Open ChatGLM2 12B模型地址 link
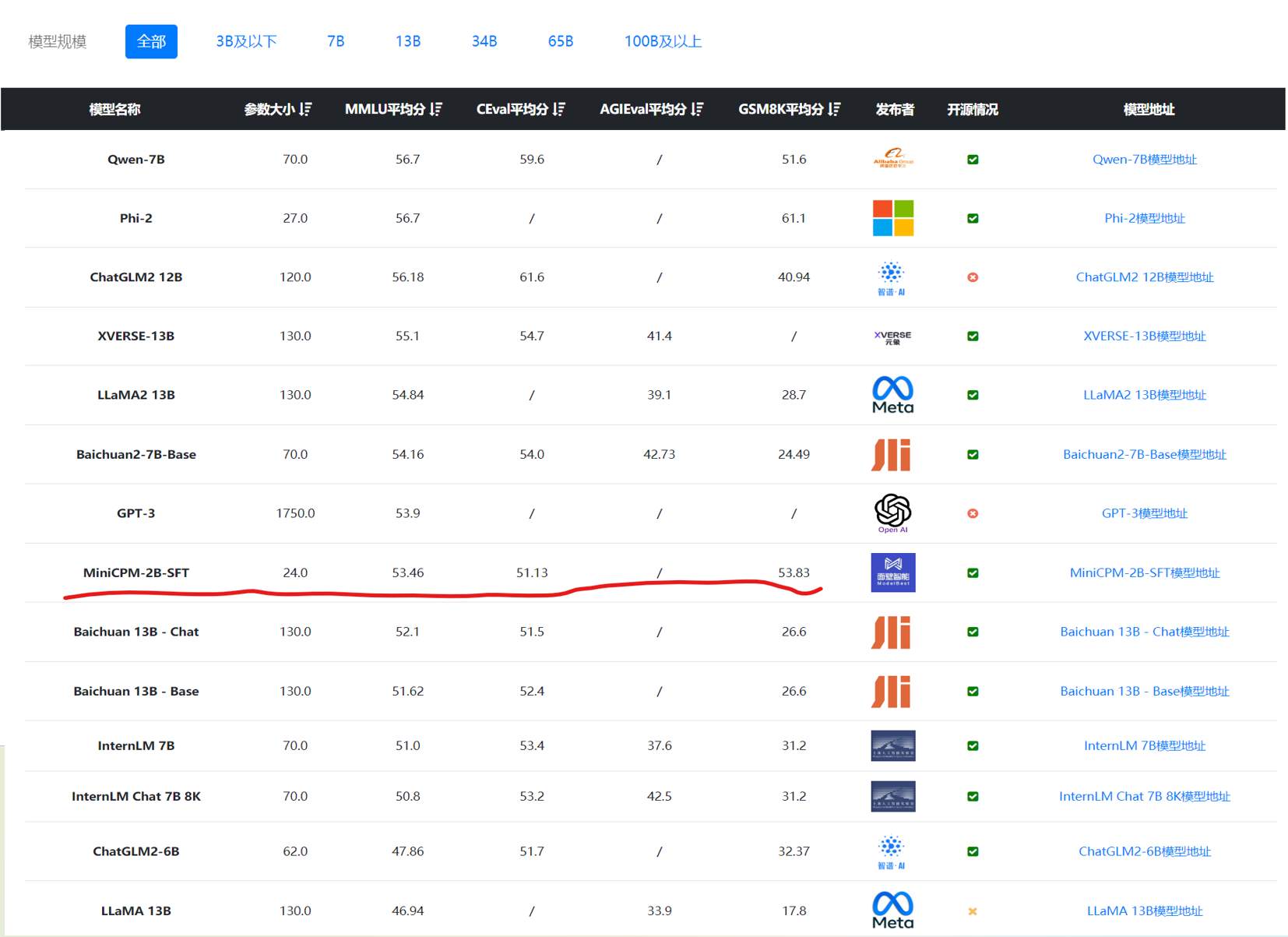Screen dimensions: 1288x937 click(1144, 277)
